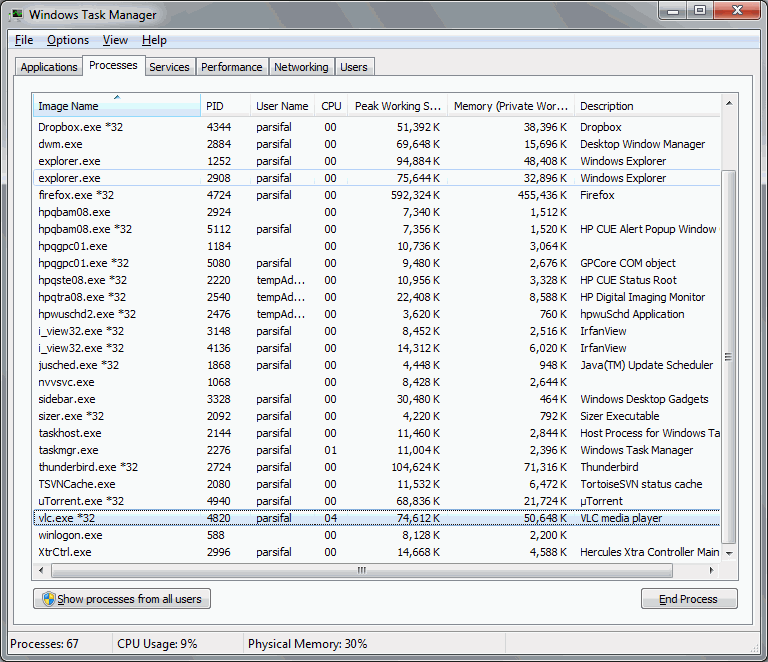768x662 pixels.
Task: Click the vertical scrollbar up arrow
Action: point(729,103)
